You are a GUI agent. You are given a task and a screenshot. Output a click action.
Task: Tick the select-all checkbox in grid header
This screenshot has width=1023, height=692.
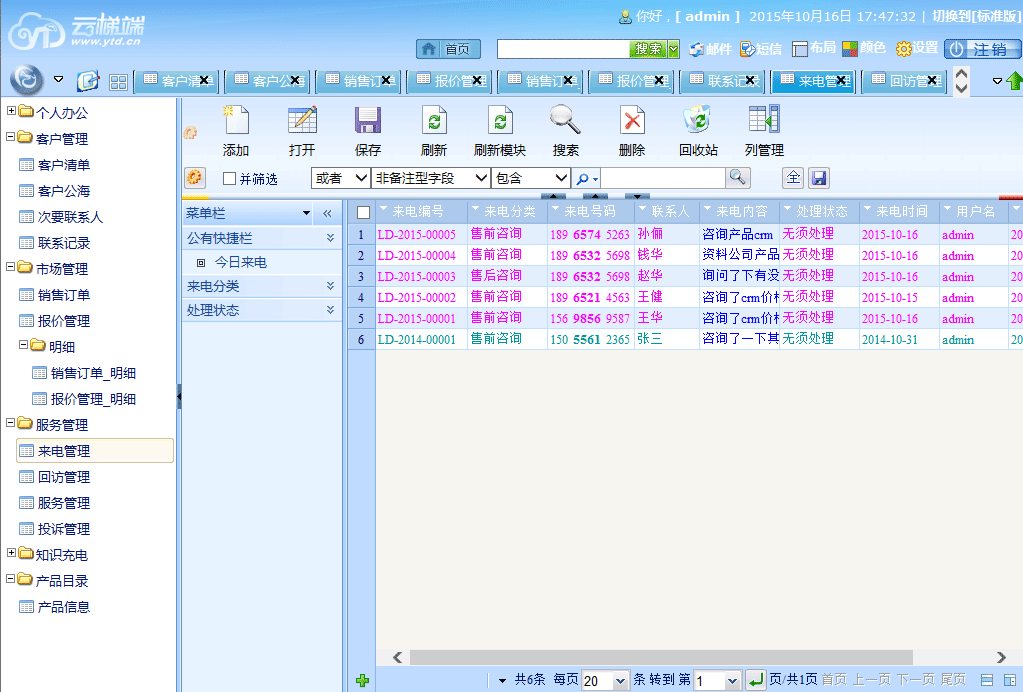click(x=363, y=212)
